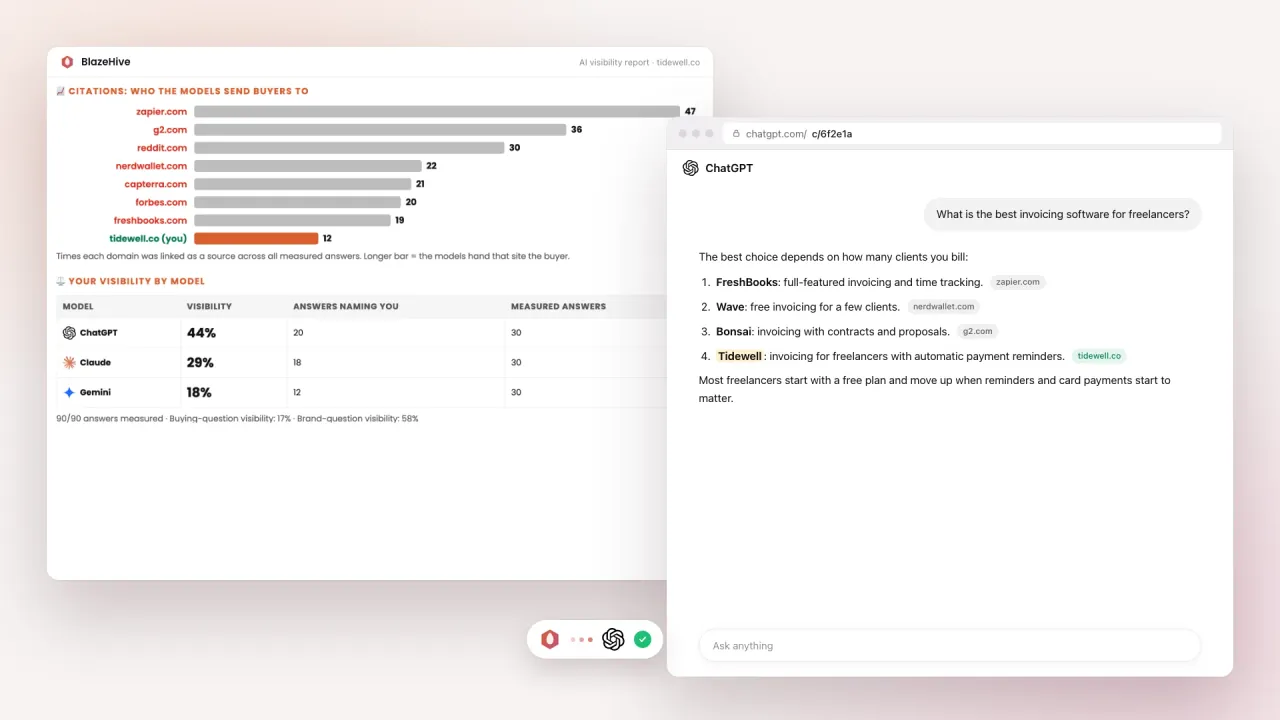Click the Gemini sparkle icon in the table
This screenshot has width=1280, height=720.
[69, 392]
